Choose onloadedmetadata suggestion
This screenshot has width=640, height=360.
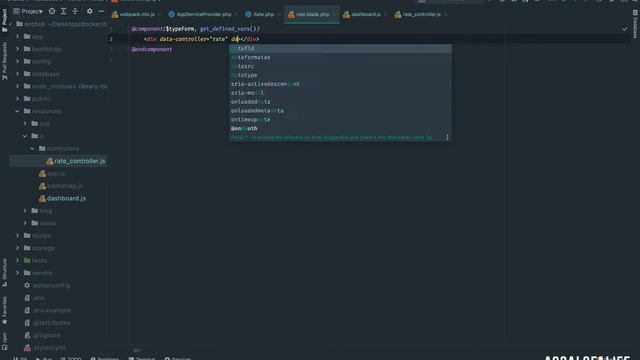point(340,111)
